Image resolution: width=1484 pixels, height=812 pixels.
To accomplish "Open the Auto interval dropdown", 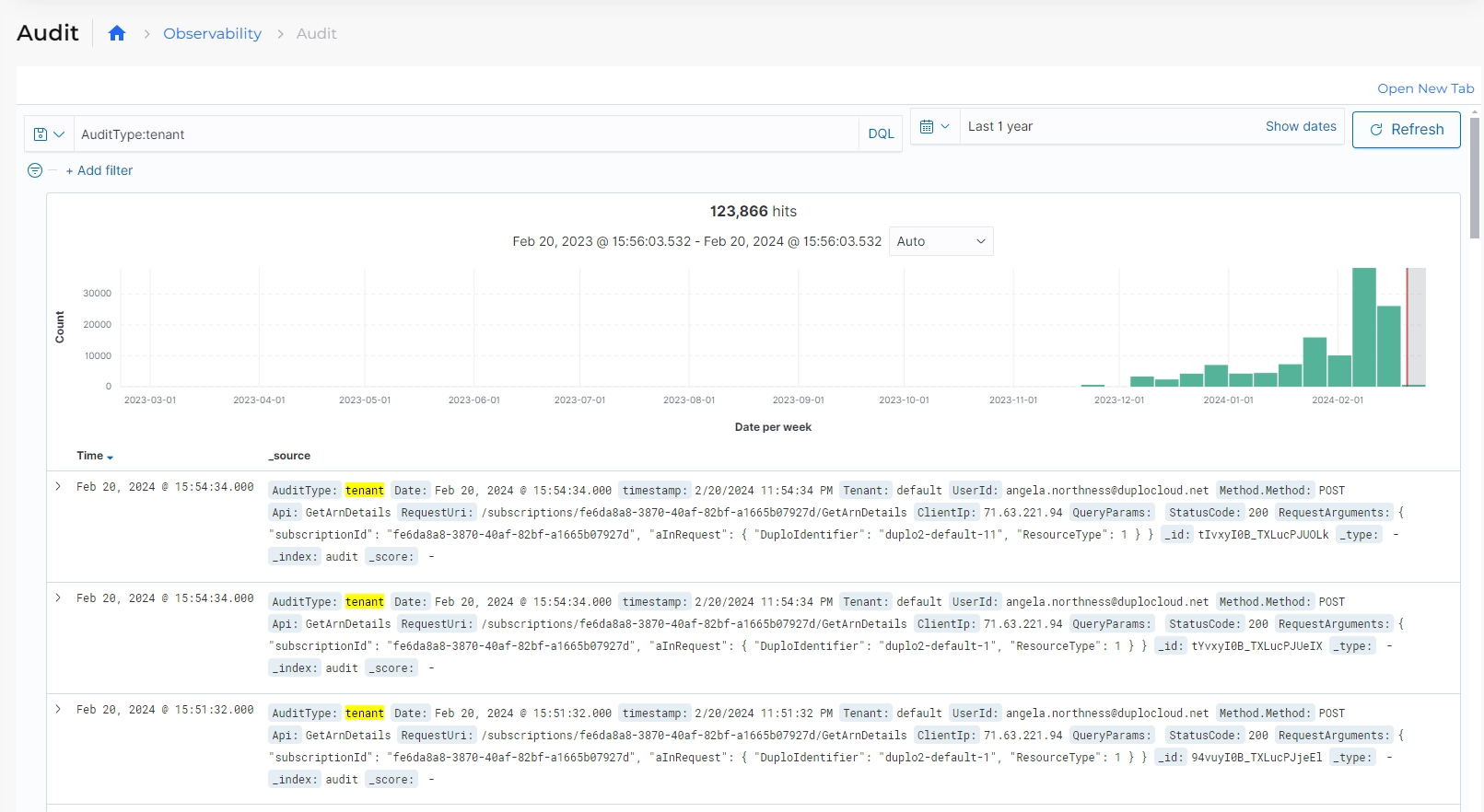I will 941,241.
